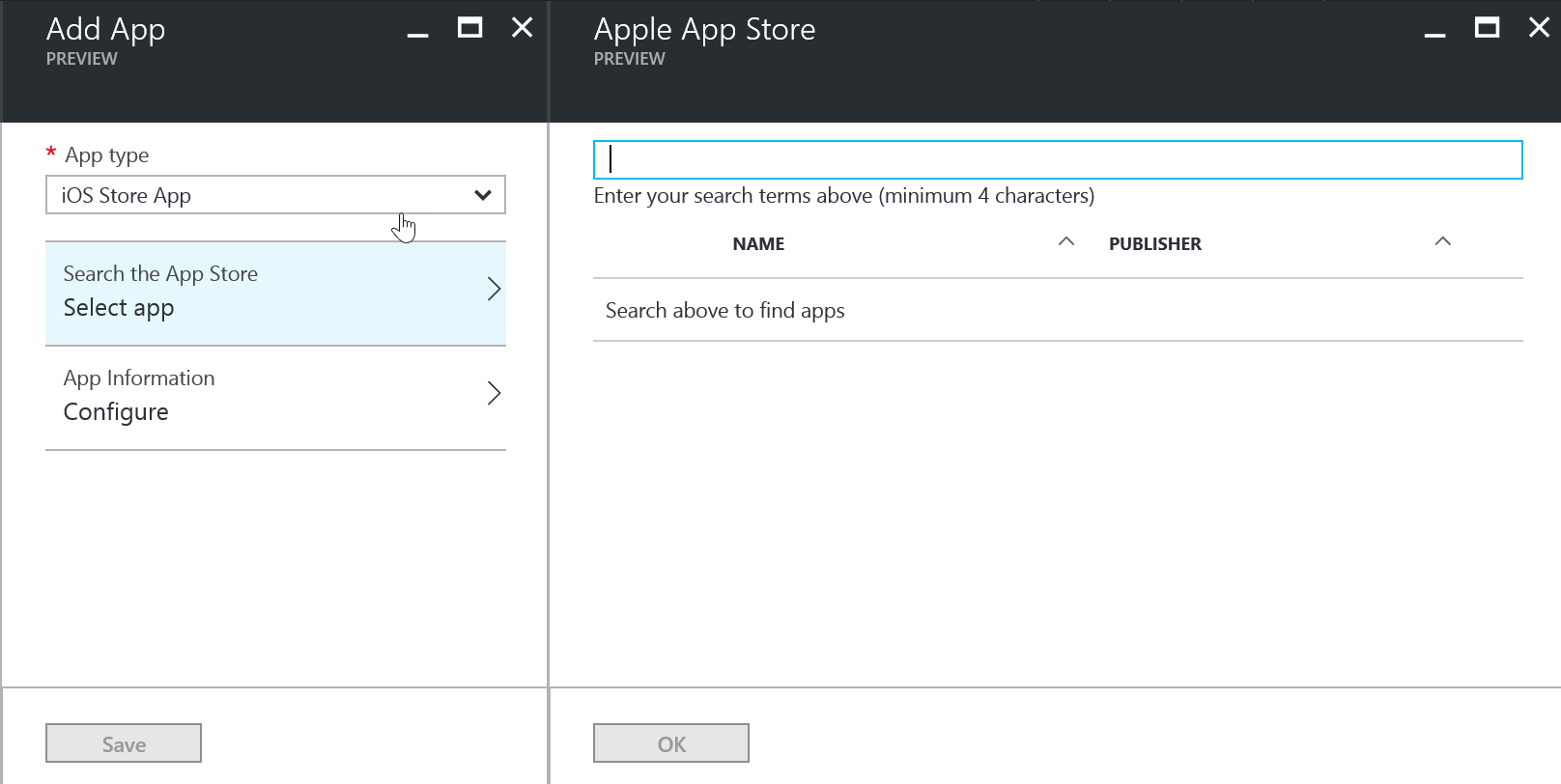
Task: Open App Information Configure section
Action: click(261, 397)
